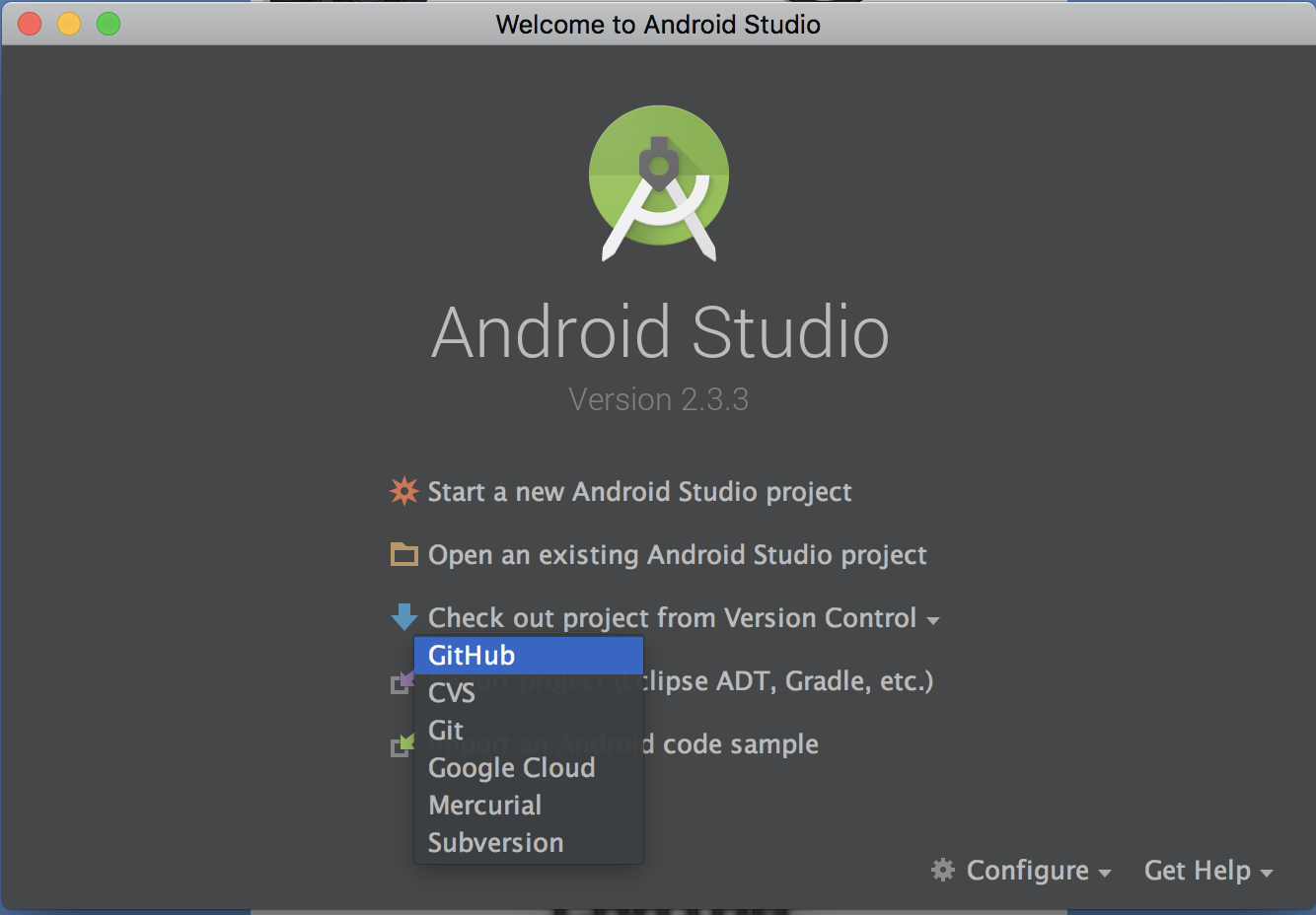This screenshot has width=1316, height=915.
Task: Click the import project icon near Eclipse ADT text
Action: click(403, 680)
